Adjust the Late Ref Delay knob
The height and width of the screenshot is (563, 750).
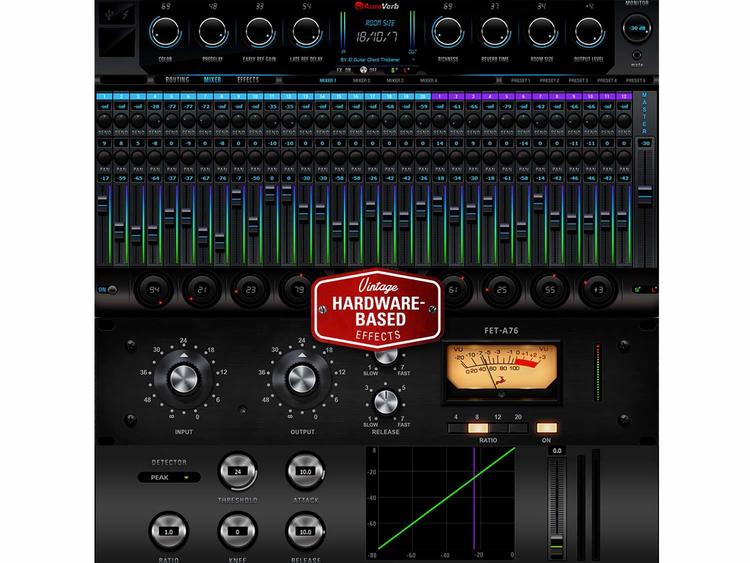pos(306,32)
